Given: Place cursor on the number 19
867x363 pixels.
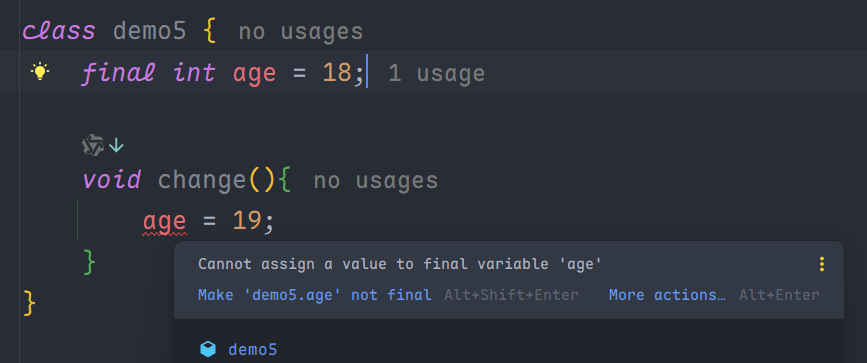Looking at the screenshot, I should pos(247,221).
